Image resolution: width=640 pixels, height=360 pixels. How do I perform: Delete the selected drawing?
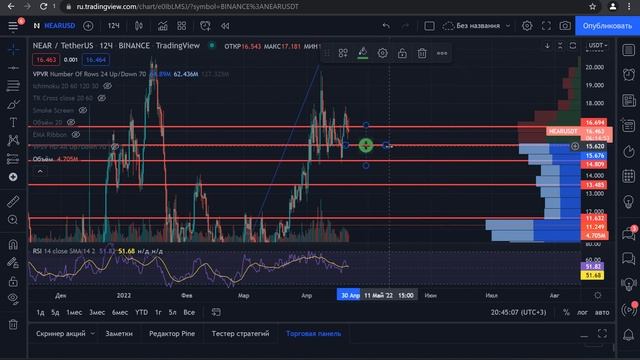click(x=422, y=53)
